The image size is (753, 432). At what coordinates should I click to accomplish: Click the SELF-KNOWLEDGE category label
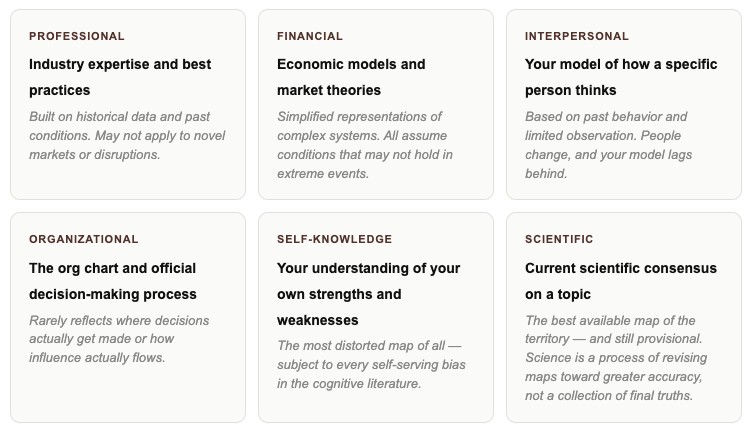(x=334, y=239)
